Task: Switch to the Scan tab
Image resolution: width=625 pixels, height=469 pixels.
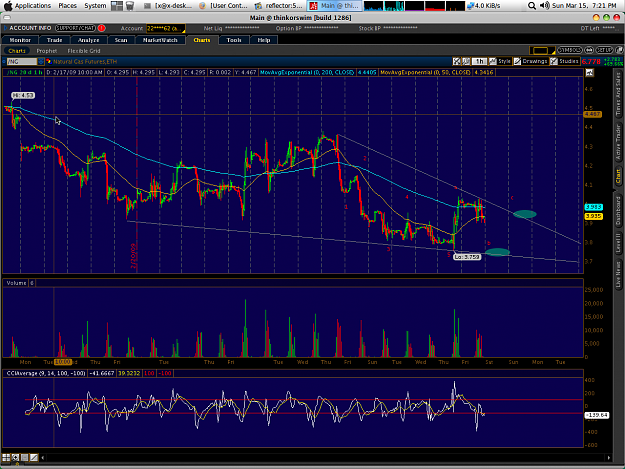Action: click(121, 40)
